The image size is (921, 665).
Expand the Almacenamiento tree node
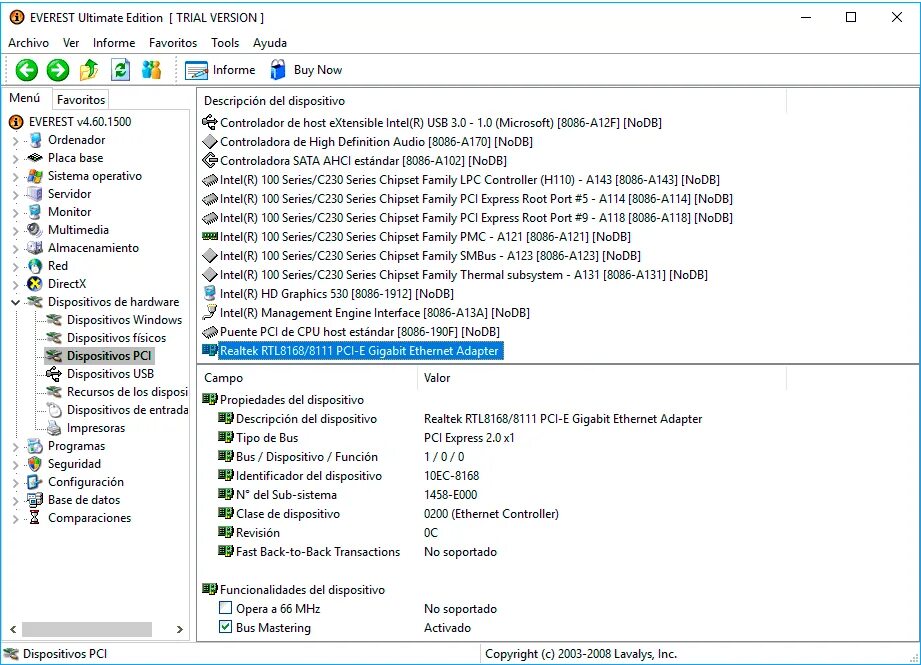(16, 248)
